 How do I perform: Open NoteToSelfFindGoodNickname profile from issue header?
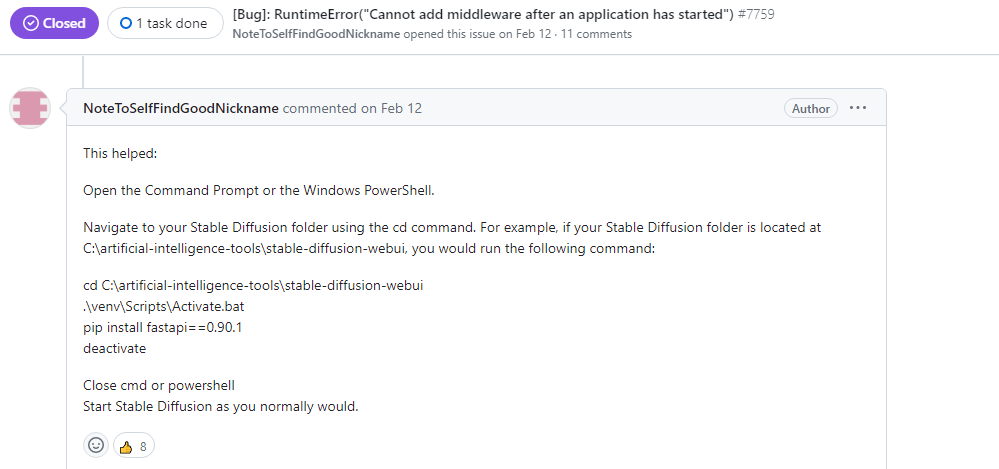click(316, 34)
